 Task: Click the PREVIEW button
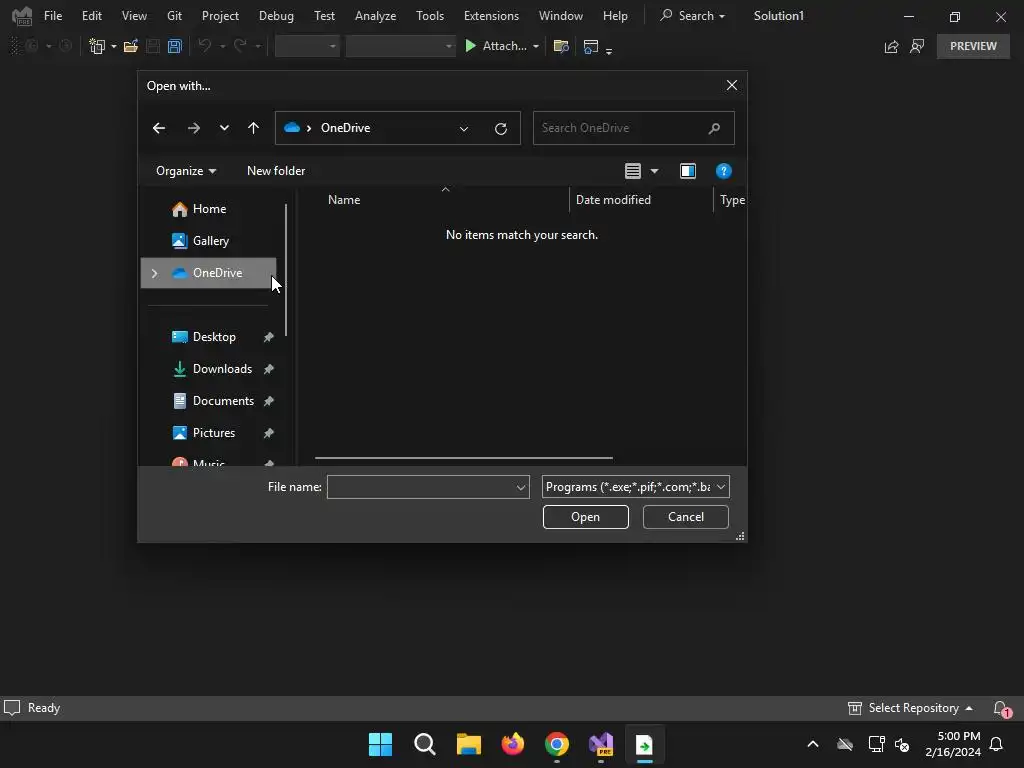[973, 46]
